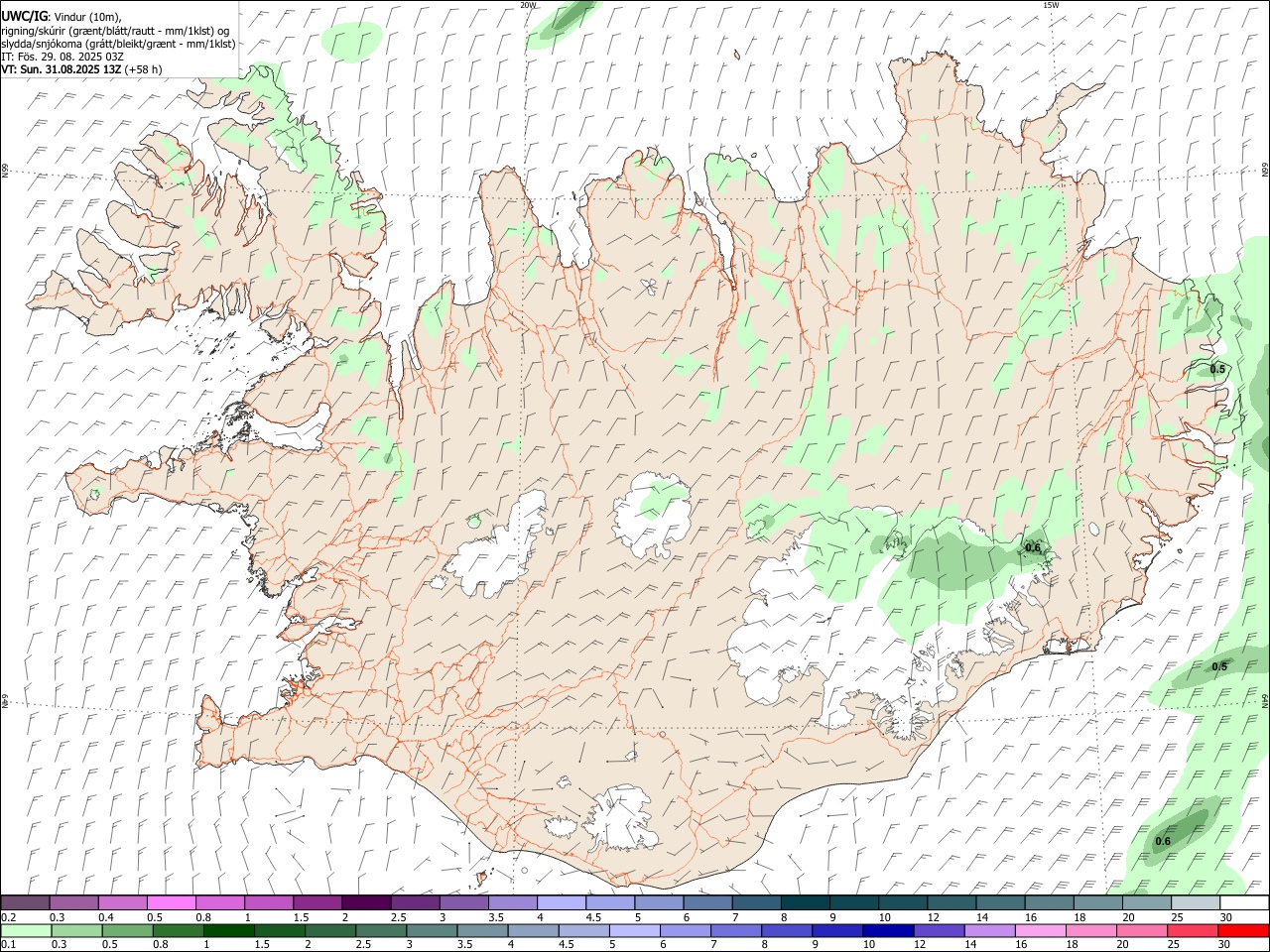Click the 'rigning/skúrir' legend description line
Screen dimensions: 1270x952
115,31
